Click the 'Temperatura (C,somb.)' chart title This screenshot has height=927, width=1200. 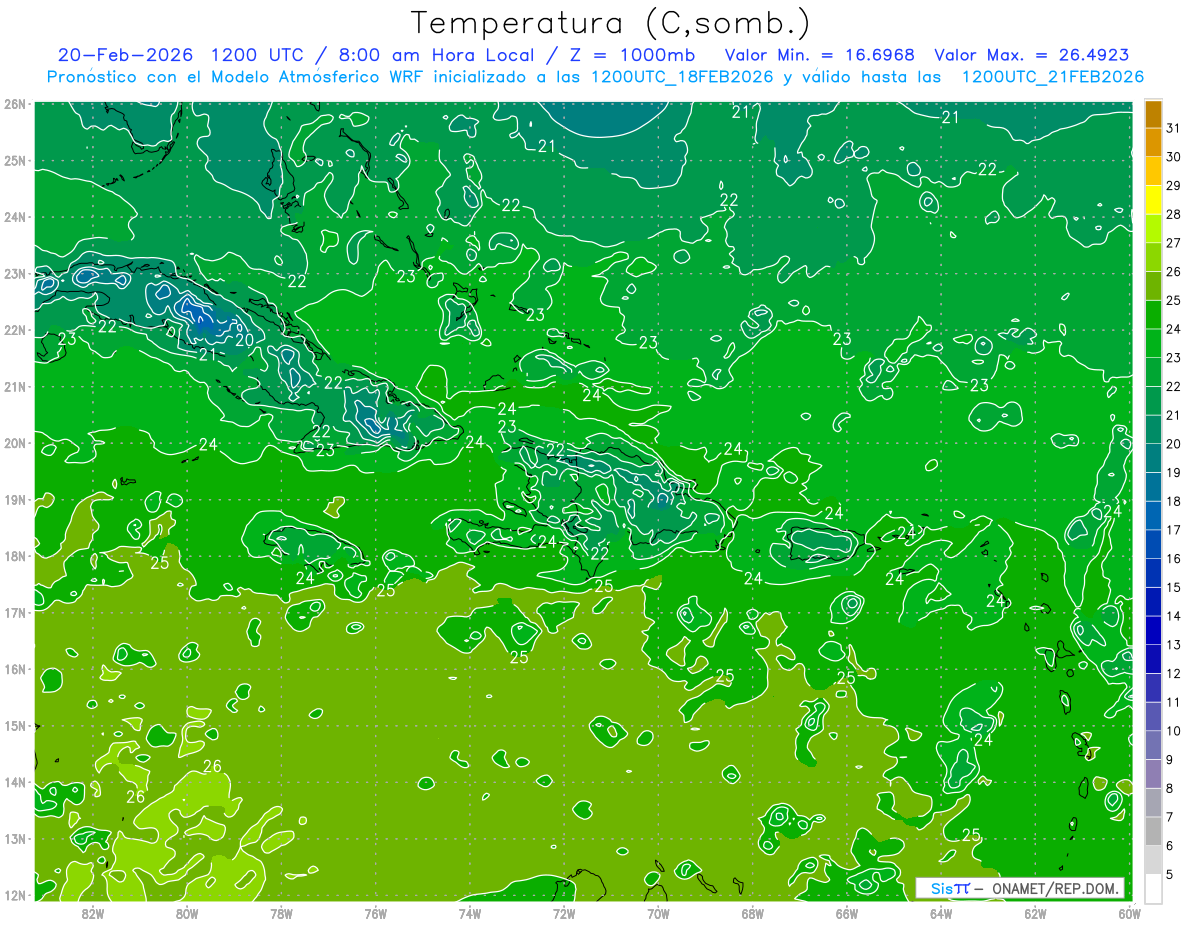[611, 23]
